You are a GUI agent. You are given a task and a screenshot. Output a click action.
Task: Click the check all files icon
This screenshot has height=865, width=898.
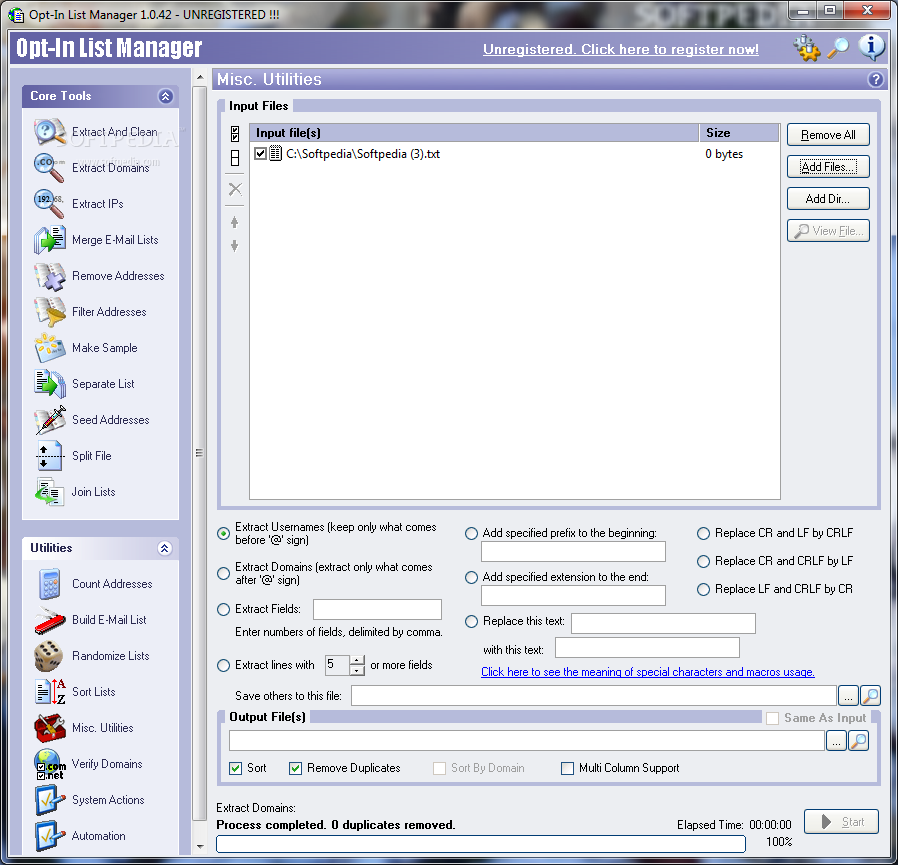click(x=235, y=134)
